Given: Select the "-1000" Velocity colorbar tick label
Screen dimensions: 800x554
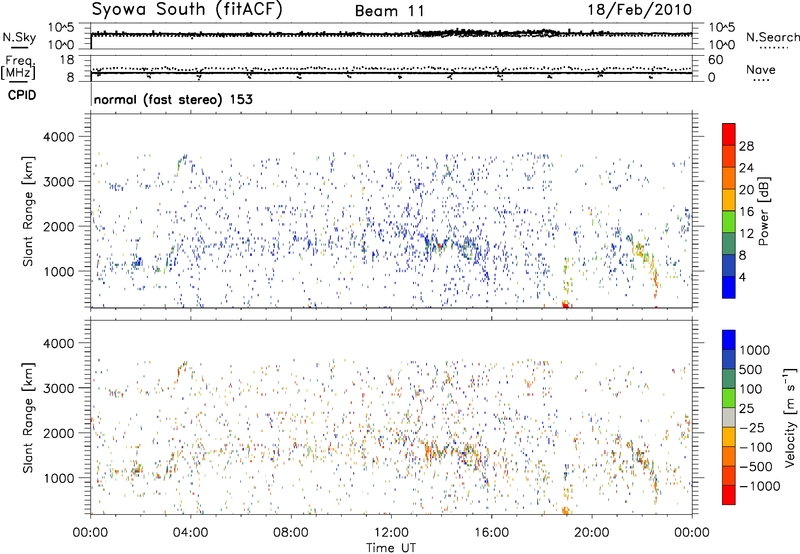Looking at the screenshot, I should 759,486.
